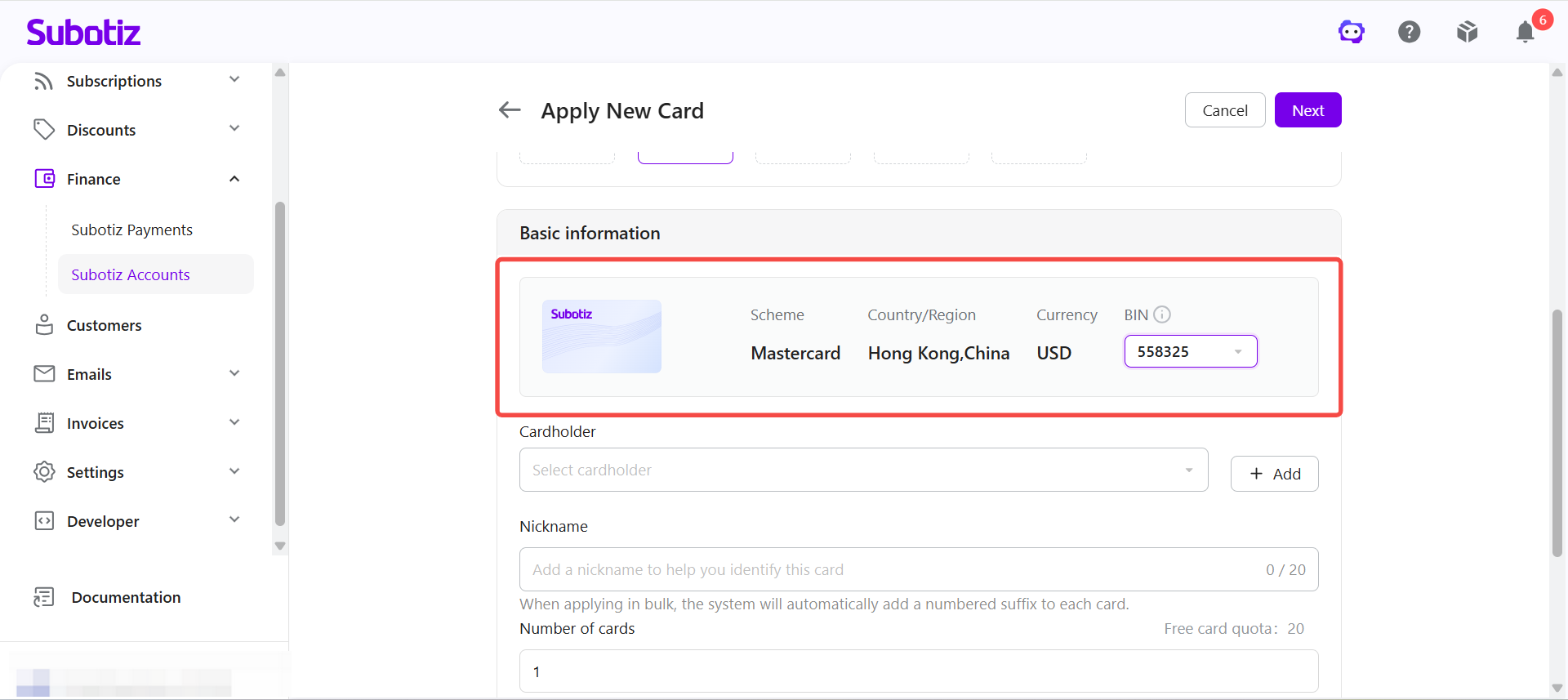Click the Finance wallet icon
Image resolution: width=1568 pixels, height=700 pixels.
[x=44, y=179]
